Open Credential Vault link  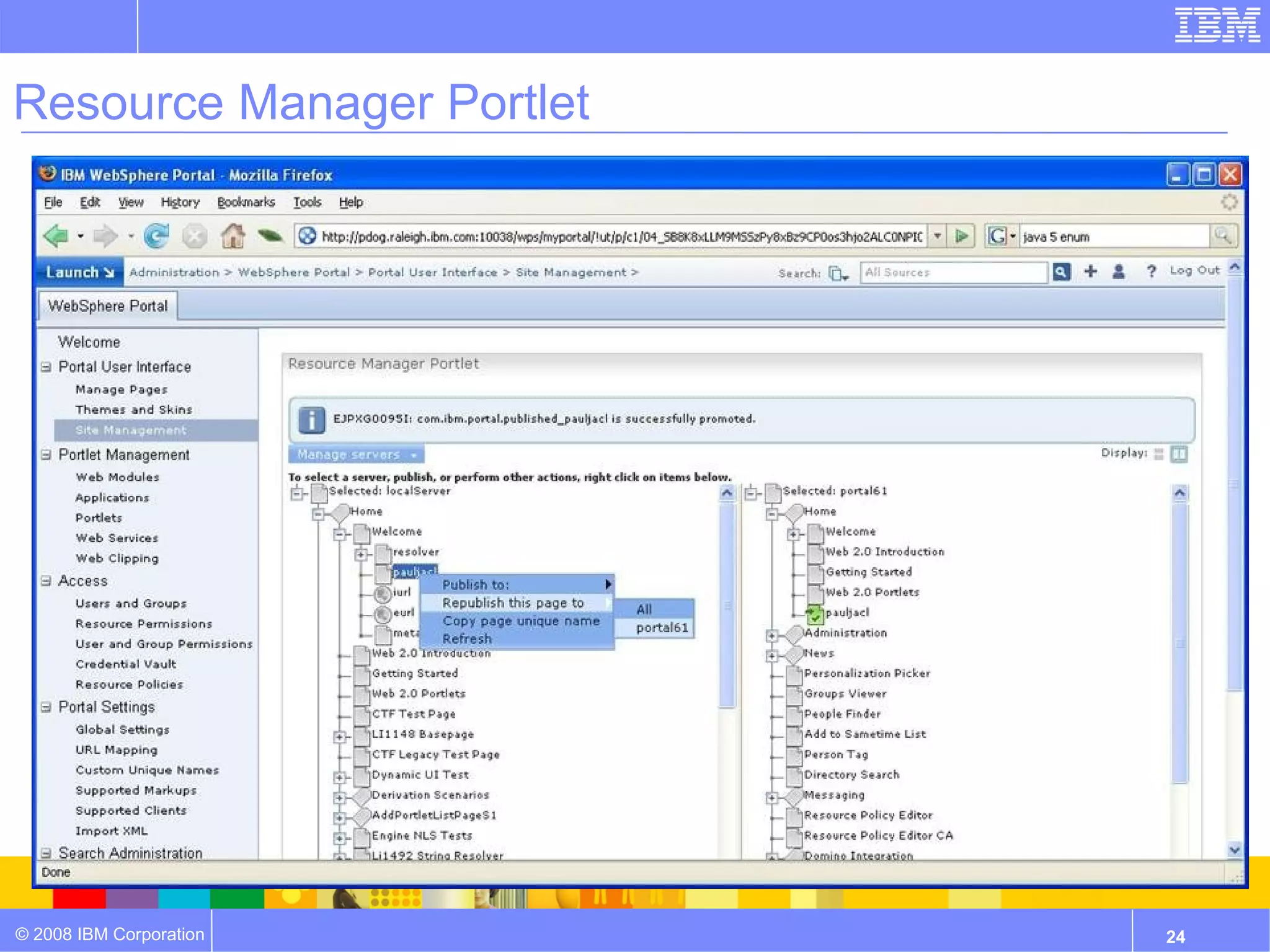tap(126, 664)
